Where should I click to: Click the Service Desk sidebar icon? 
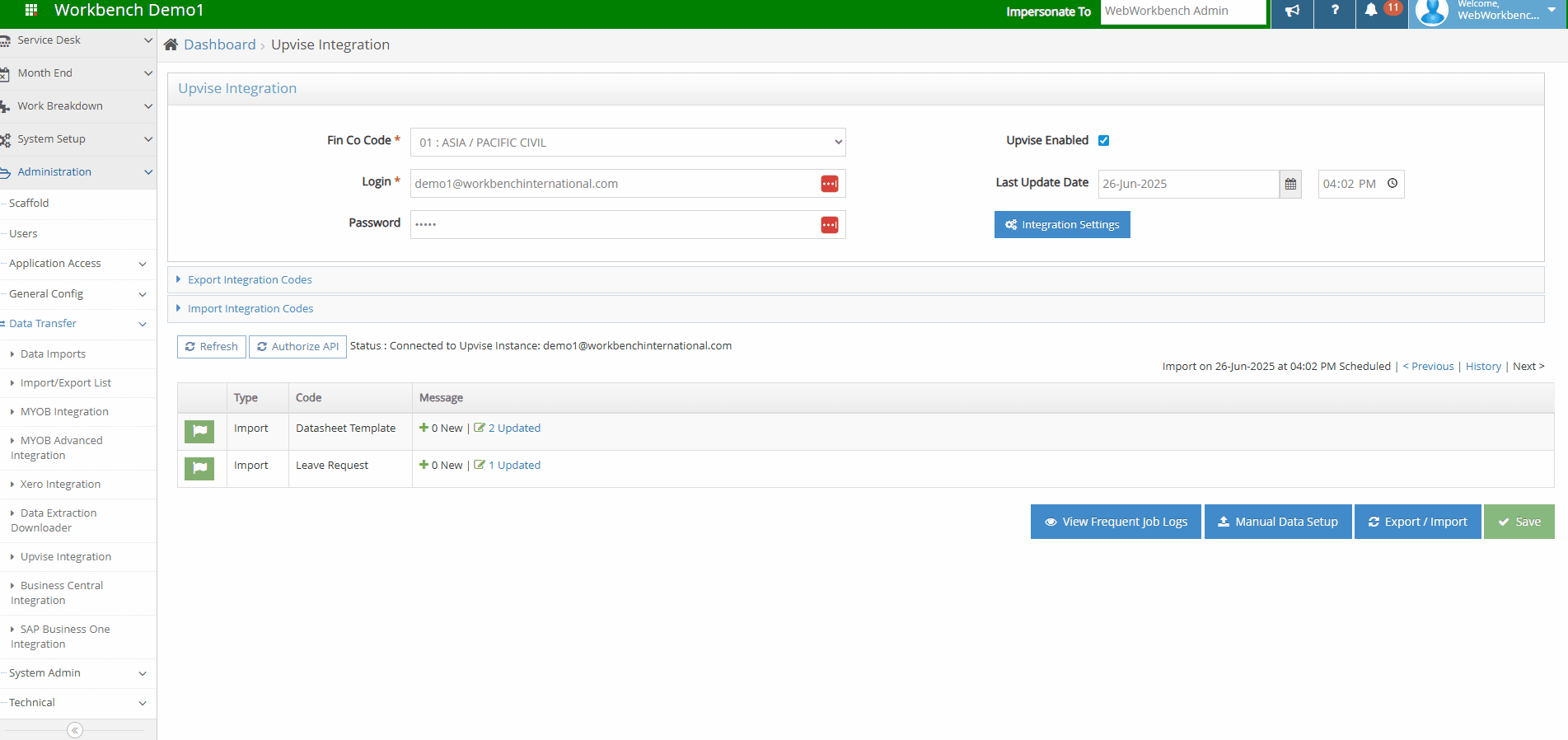tap(5, 40)
